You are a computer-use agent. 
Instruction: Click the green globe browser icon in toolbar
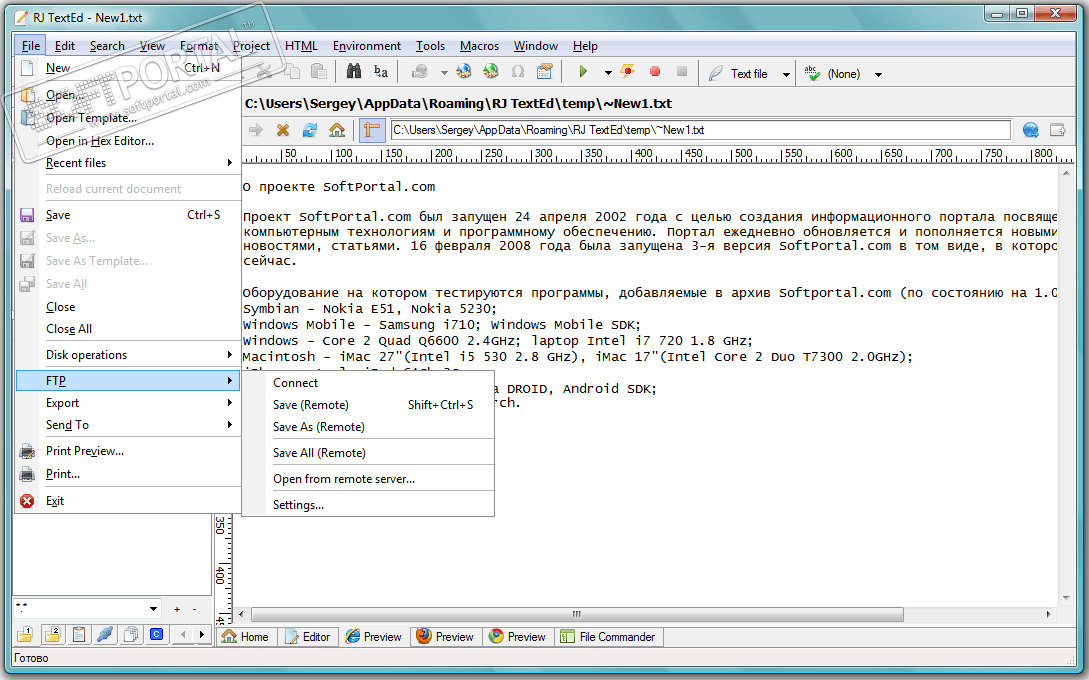pyautogui.click(x=490, y=72)
